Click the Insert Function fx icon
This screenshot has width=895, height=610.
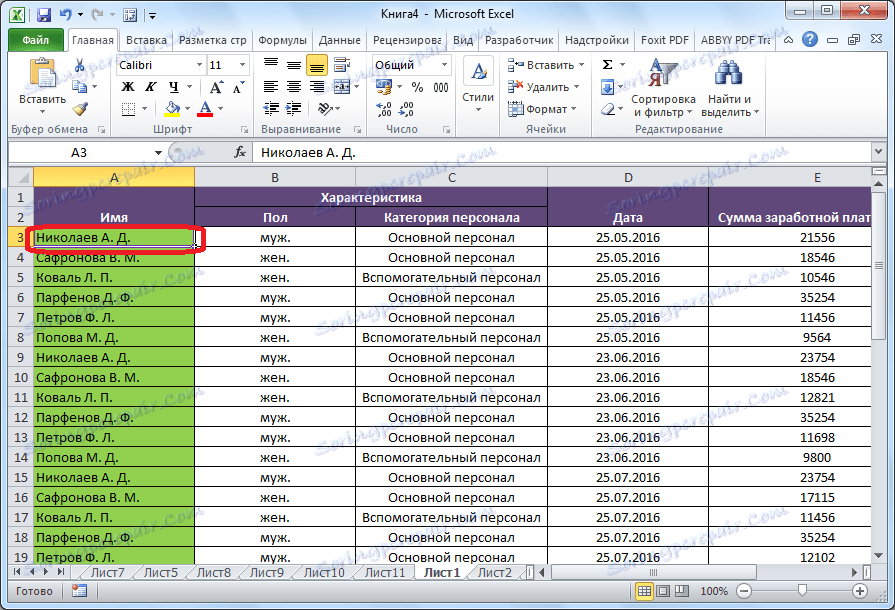click(240, 153)
